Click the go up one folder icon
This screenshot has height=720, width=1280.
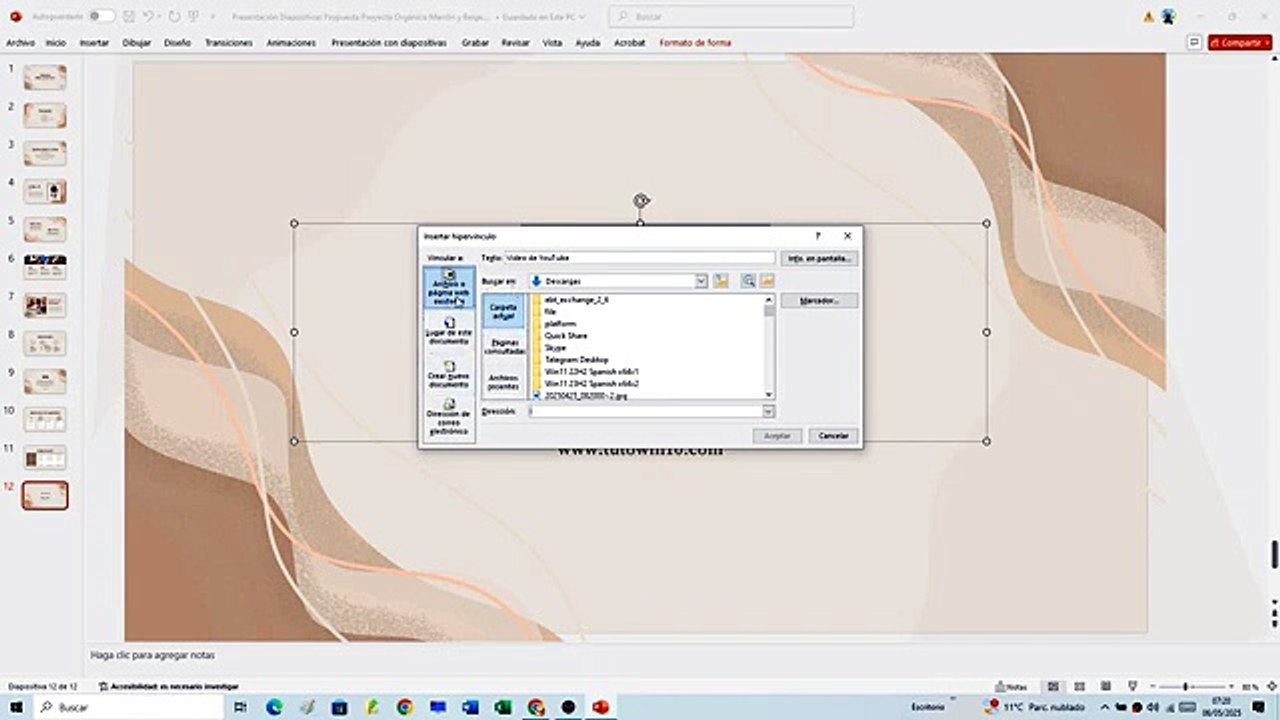(720, 281)
